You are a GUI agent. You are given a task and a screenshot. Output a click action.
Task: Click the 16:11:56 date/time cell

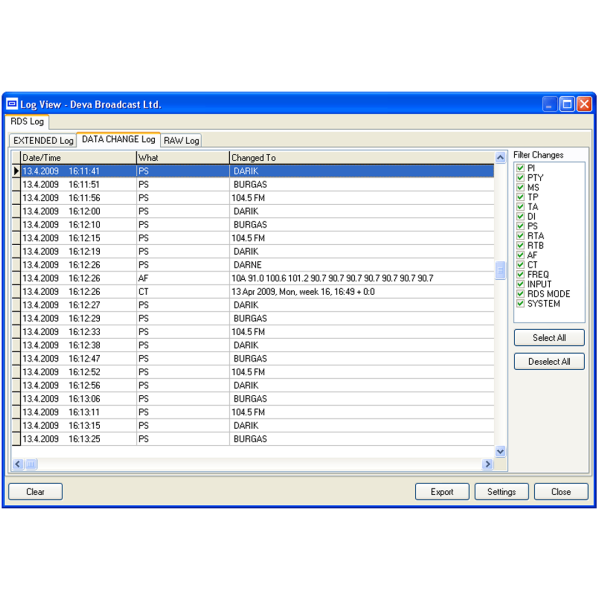78,198
